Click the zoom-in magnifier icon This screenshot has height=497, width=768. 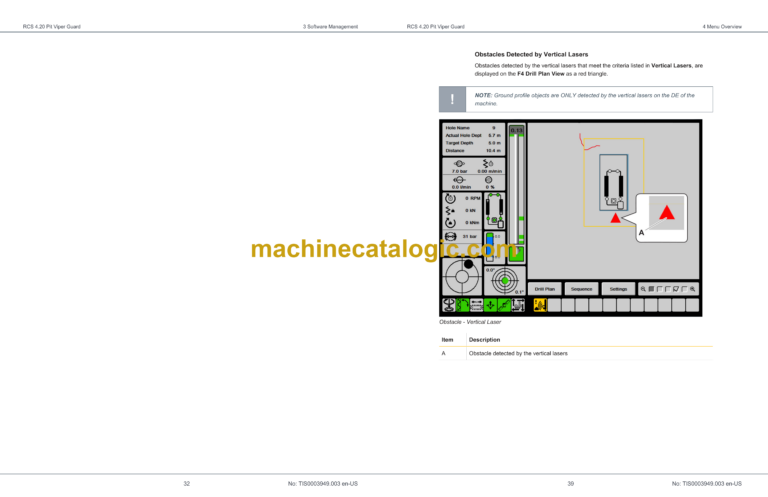point(693,289)
